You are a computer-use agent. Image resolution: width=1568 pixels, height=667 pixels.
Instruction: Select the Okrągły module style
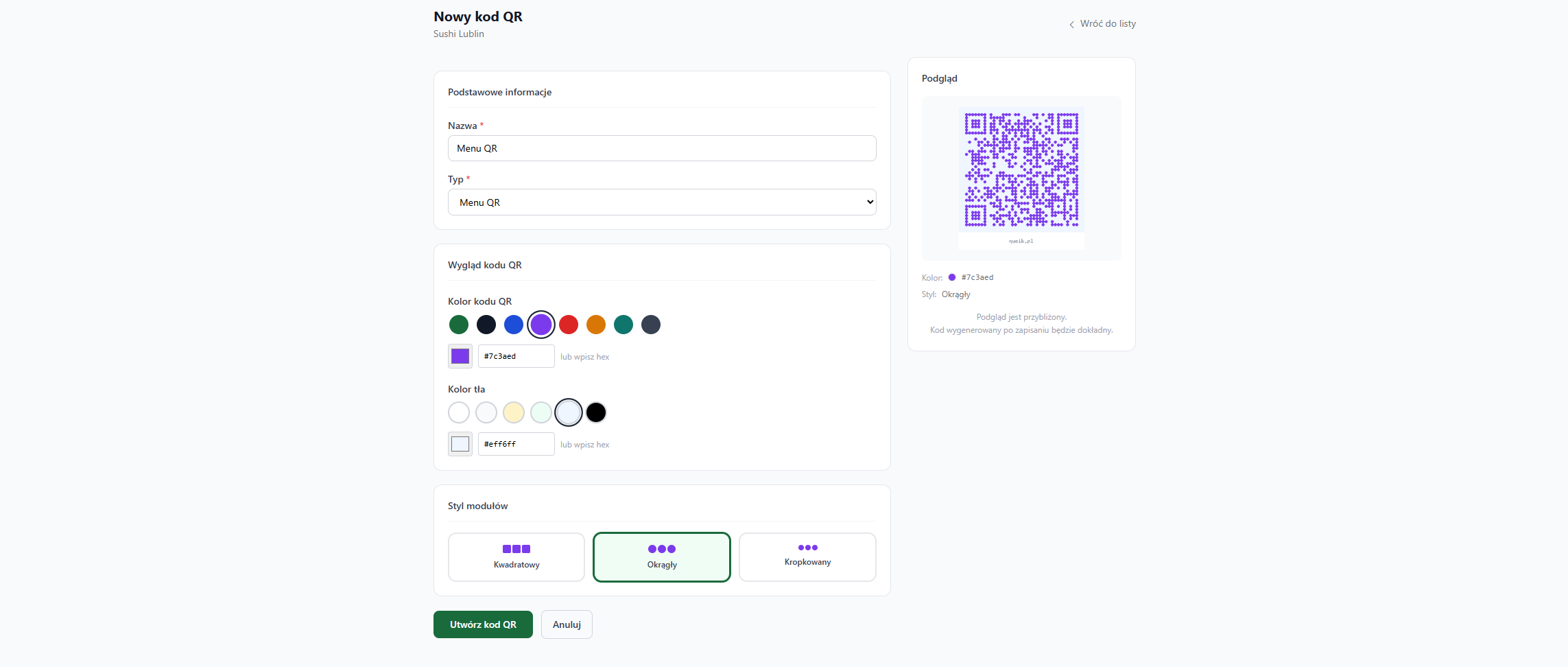662,557
